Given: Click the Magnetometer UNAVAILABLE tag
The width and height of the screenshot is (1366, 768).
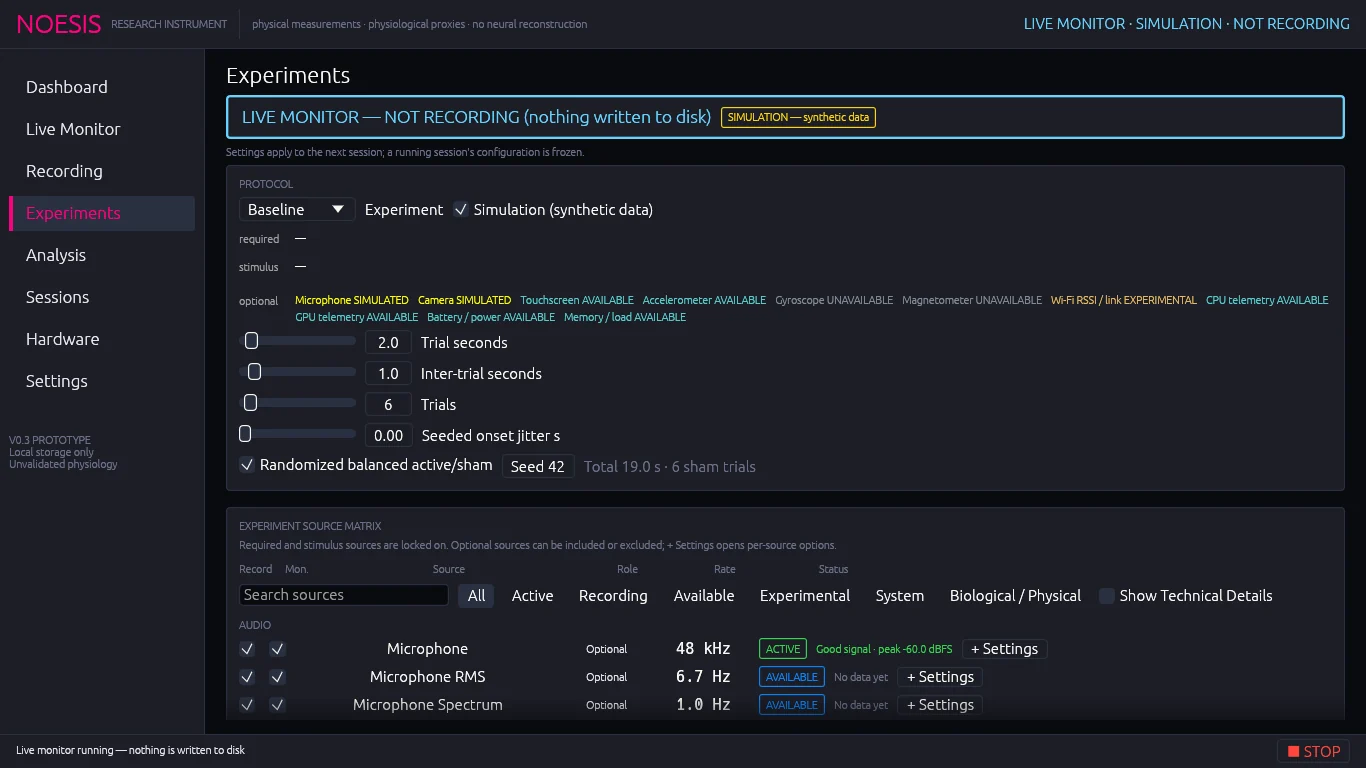Looking at the screenshot, I should pyautogui.click(x=972, y=300).
